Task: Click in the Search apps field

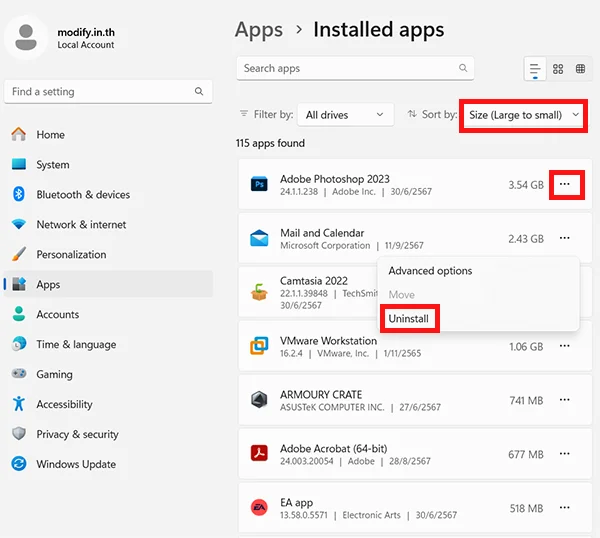Action: coord(355,68)
